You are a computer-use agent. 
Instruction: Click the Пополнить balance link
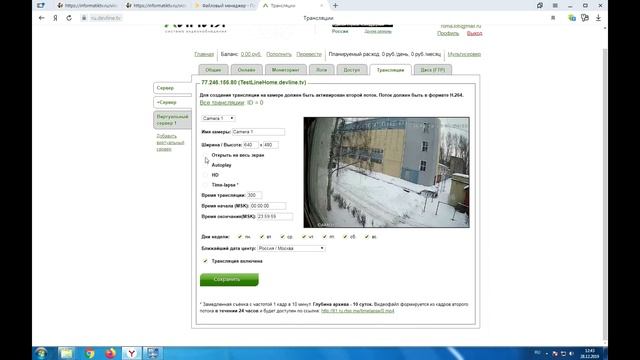(x=279, y=54)
